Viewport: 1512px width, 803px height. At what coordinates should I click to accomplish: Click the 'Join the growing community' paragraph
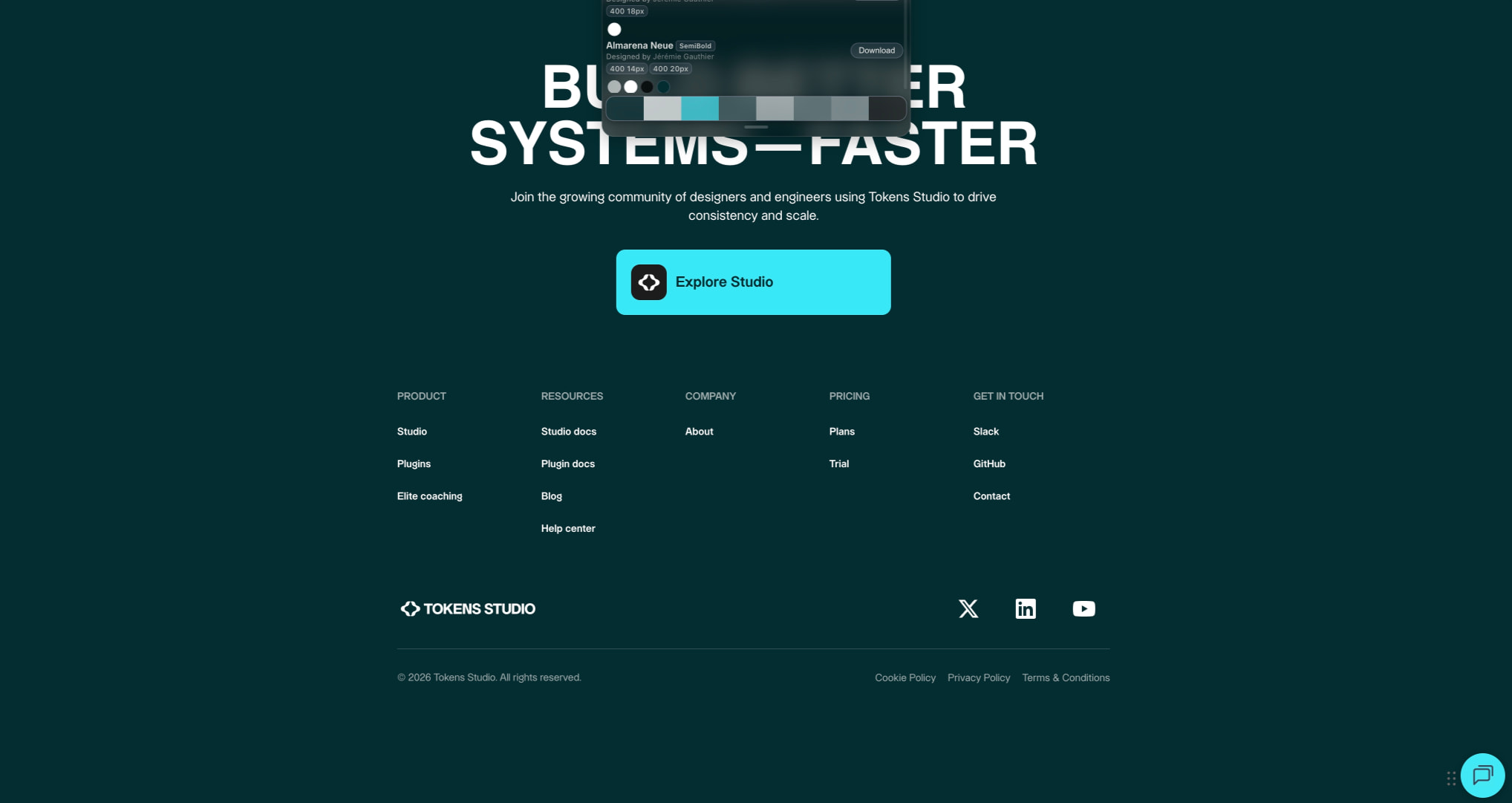753,207
